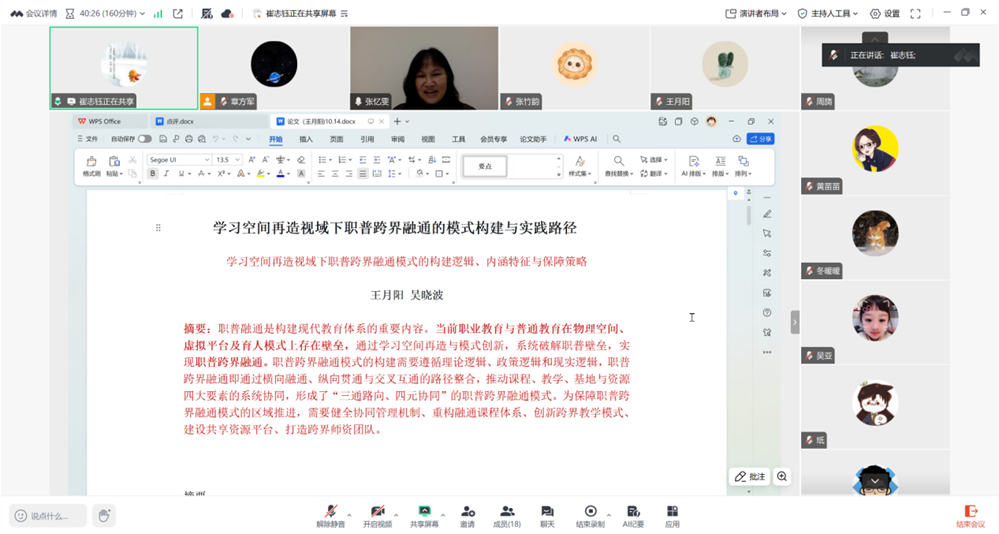Screen dimensions: 999x534
Task: Show more participants with bottom down chevron
Action: 875,481
